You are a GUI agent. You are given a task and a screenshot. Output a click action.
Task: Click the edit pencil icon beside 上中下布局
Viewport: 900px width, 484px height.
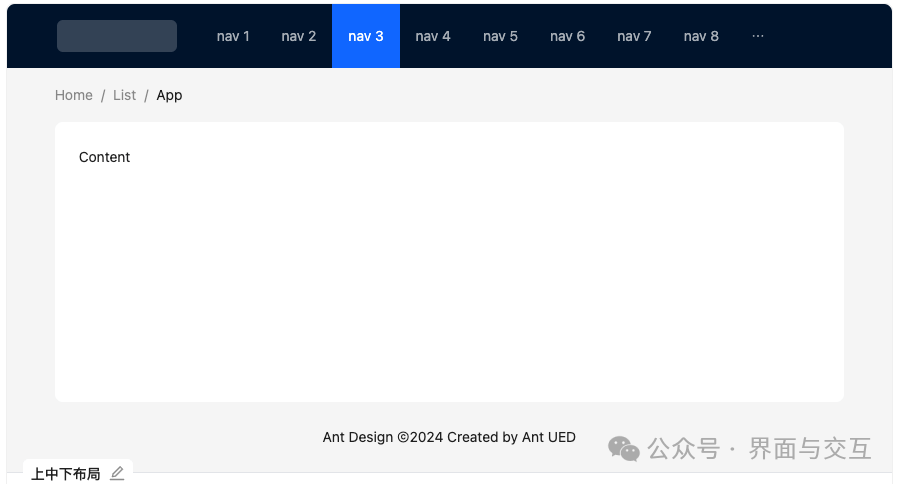[x=117, y=474]
